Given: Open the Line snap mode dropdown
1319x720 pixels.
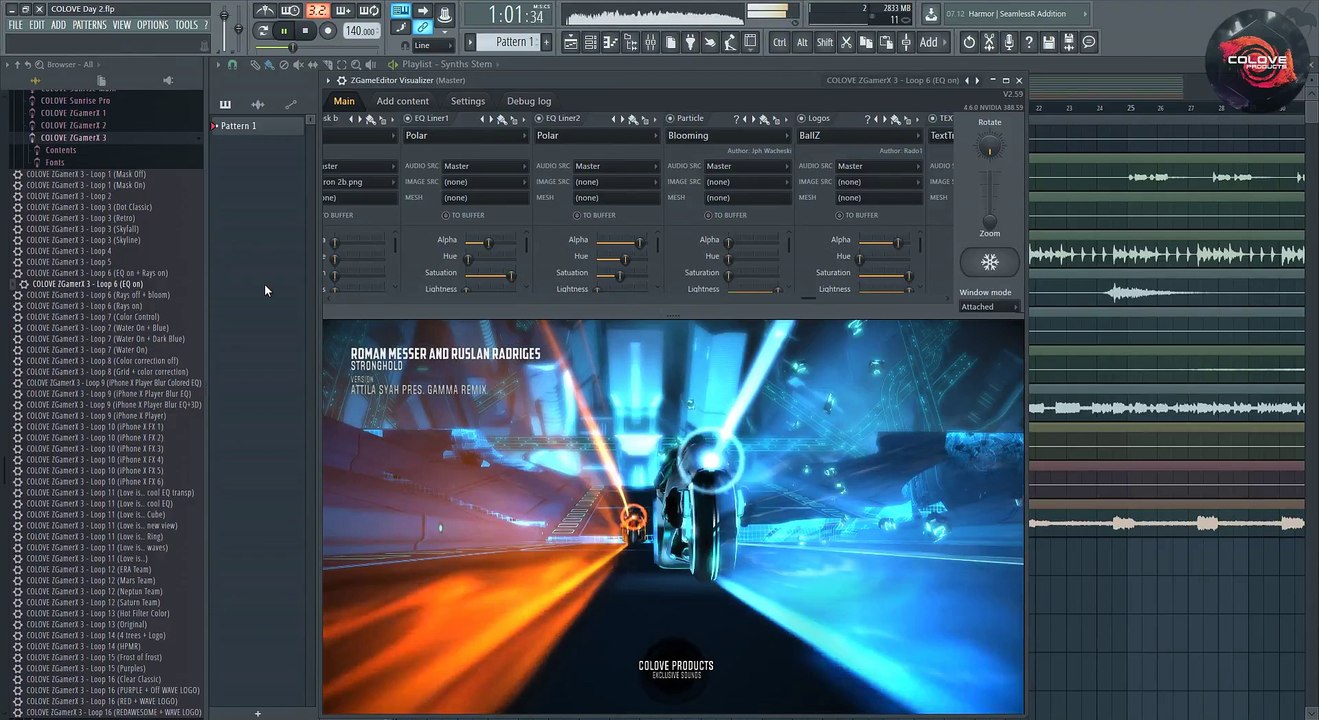Looking at the screenshot, I should [x=433, y=45].
